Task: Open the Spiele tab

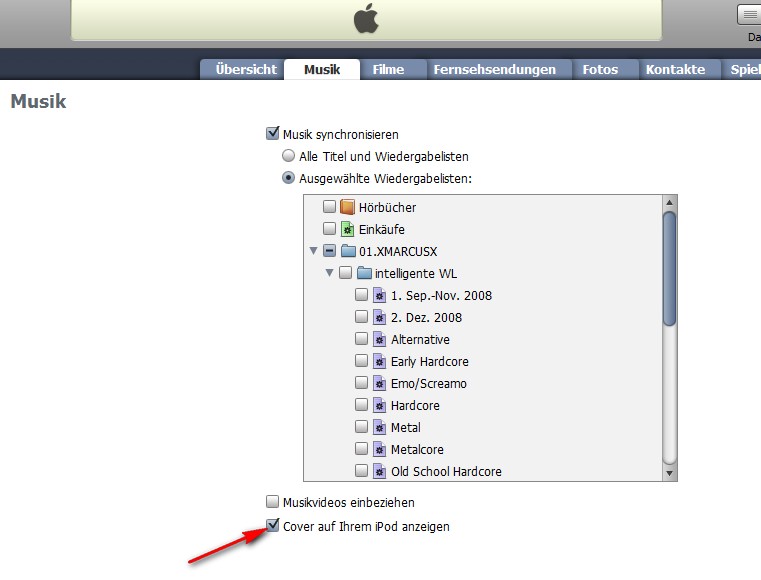Action: click(x=741, y=69)
